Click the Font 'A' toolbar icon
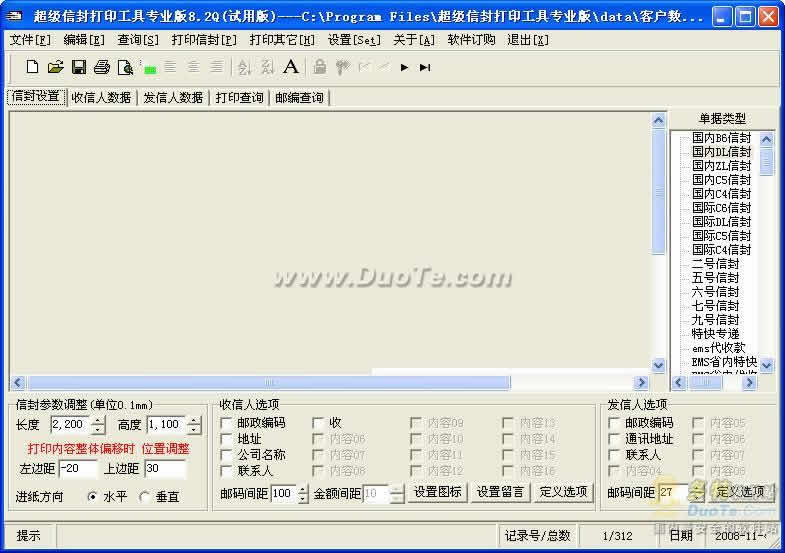785x553 pixels. coord(290,67)
